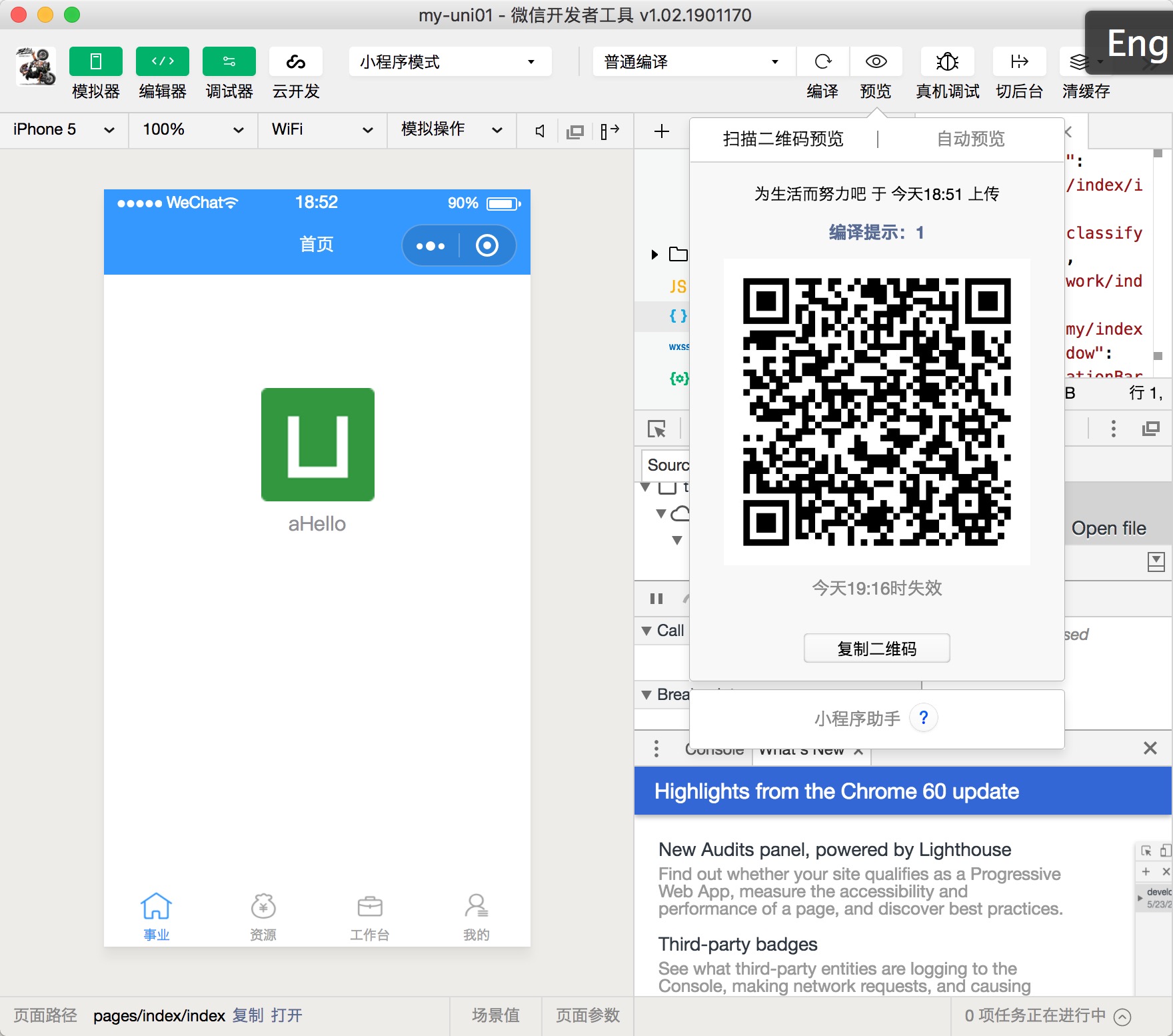Open the mini program ••• menu
Screen dimensions: 1173x1036
pos(431,245)
